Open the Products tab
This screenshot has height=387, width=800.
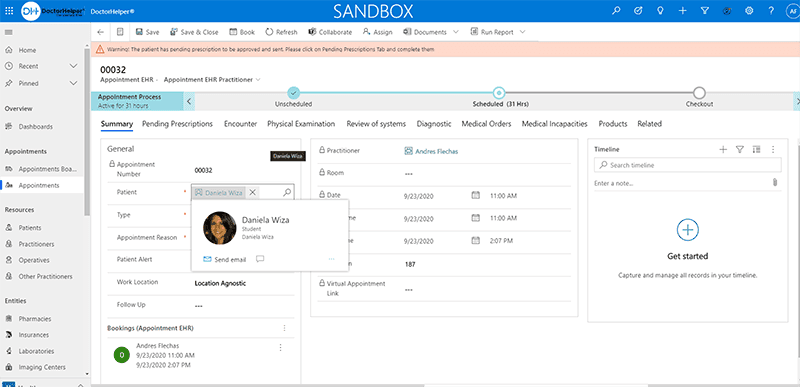613,124
